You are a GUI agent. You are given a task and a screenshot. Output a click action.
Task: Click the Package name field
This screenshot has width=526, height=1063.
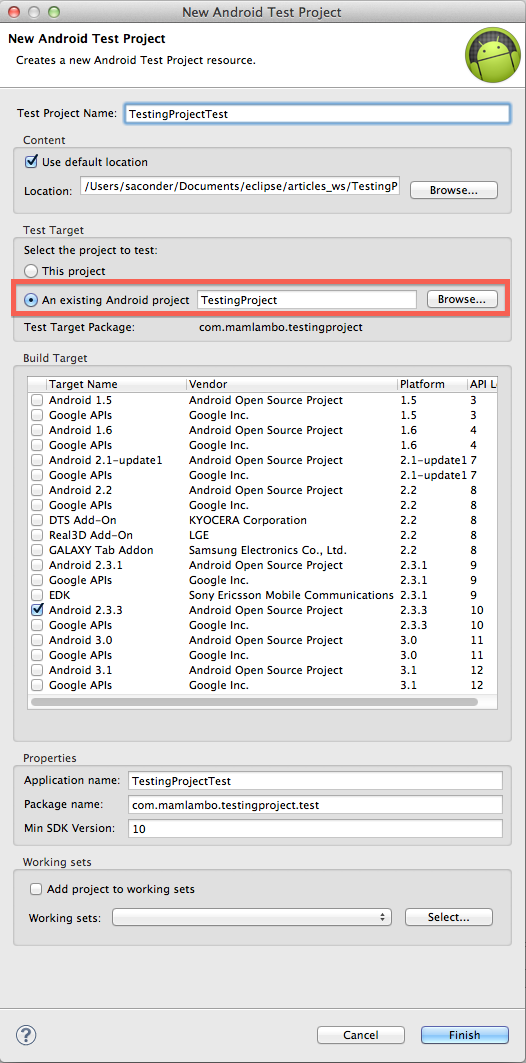click(315, 805)
